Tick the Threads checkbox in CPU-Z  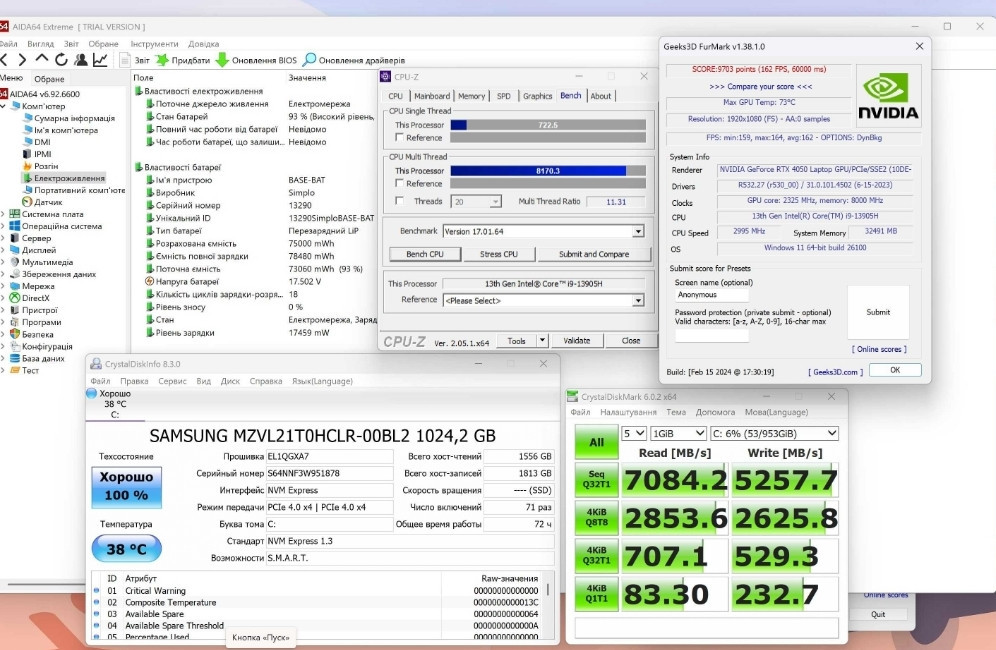point(400,201)
